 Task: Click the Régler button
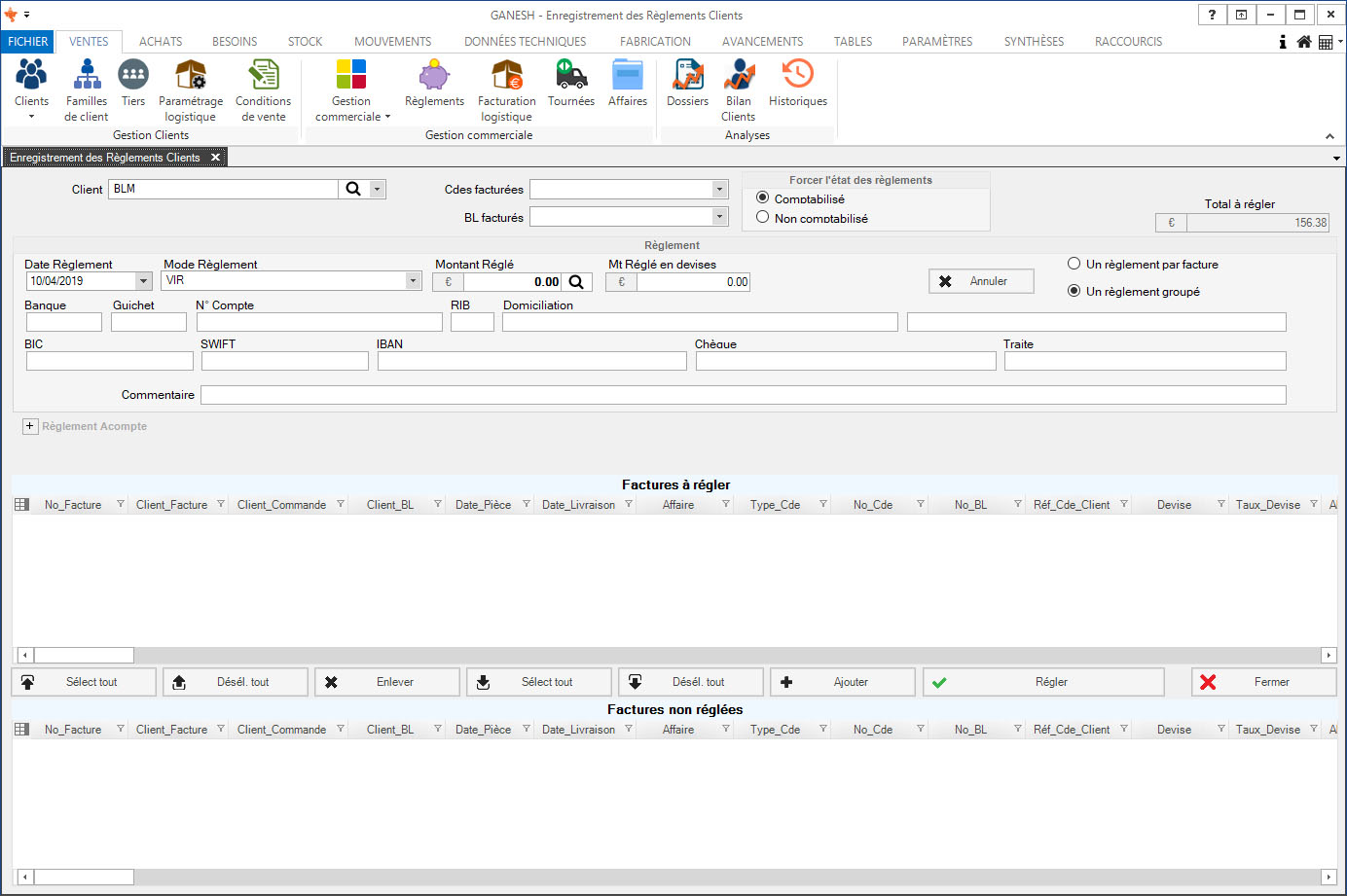[1042, 682]
